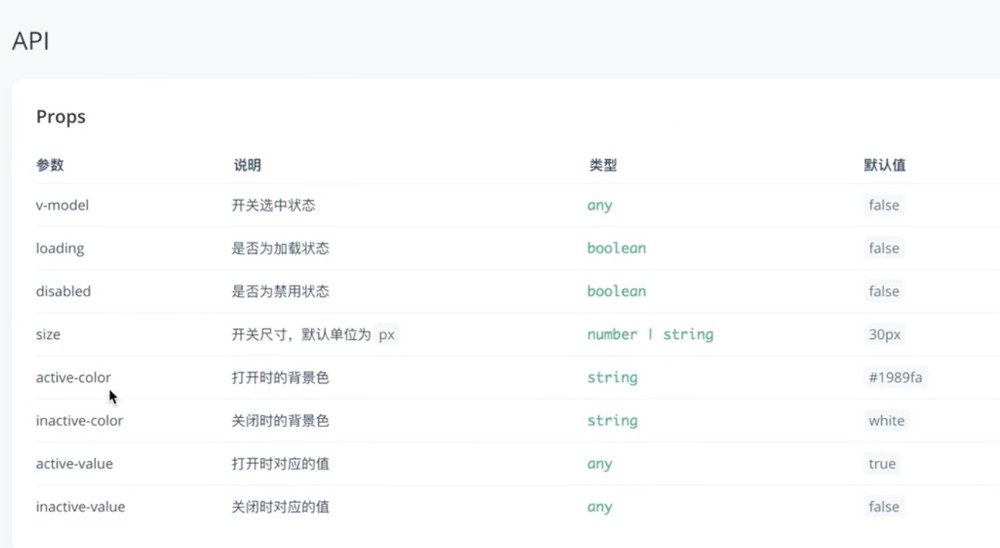1000x548 pixels.
Task: Select the loading parameter name
Action: 60,248
